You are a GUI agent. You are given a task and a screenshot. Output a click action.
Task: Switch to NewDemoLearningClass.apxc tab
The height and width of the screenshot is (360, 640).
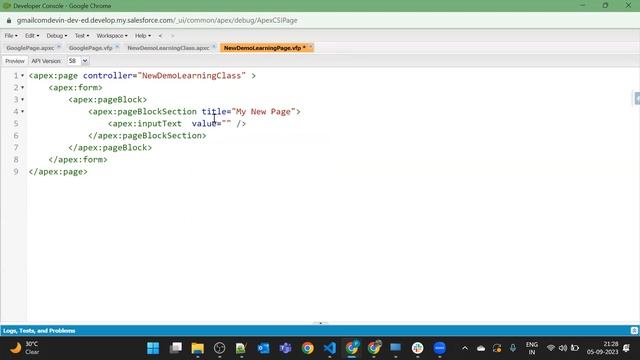[x=168, y=48]
